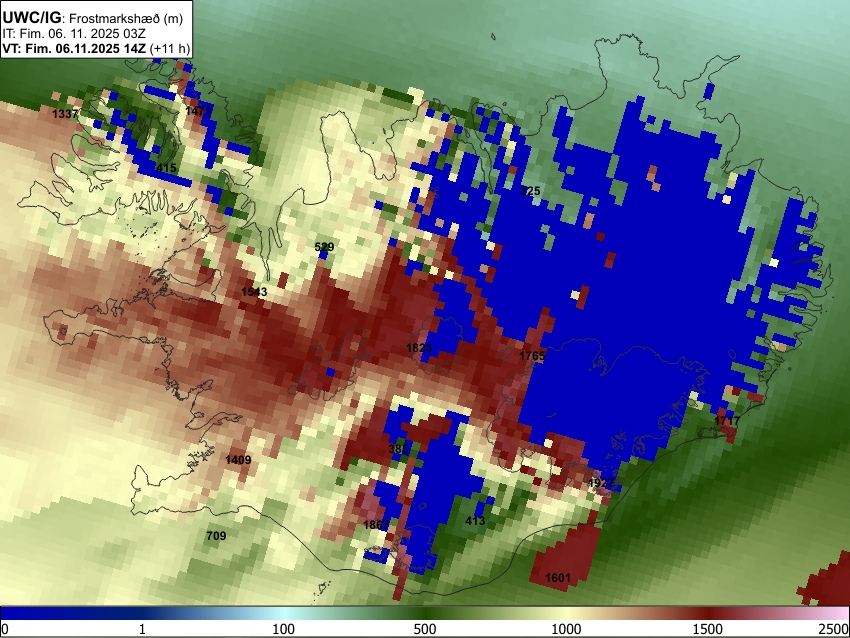This screenshot has height=638, width=850.
Task: Click the map value label 529
Action: pos(324,247)
